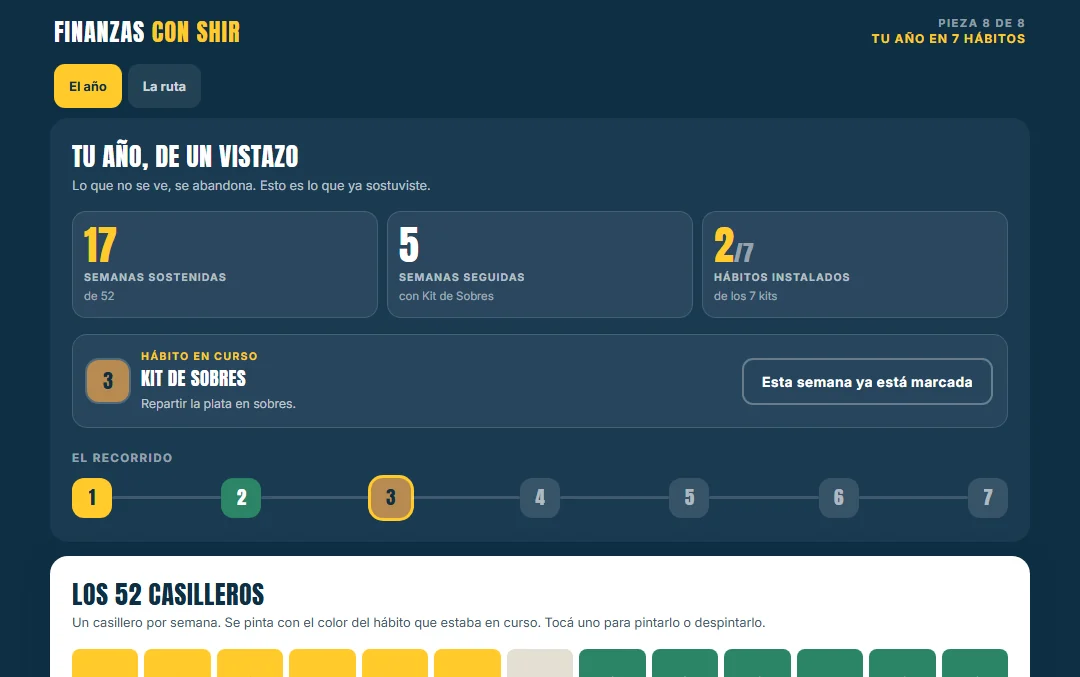Screen dimensions: 1080x677
Task: Click the text 'de 52'
Action: click(99, 296)
